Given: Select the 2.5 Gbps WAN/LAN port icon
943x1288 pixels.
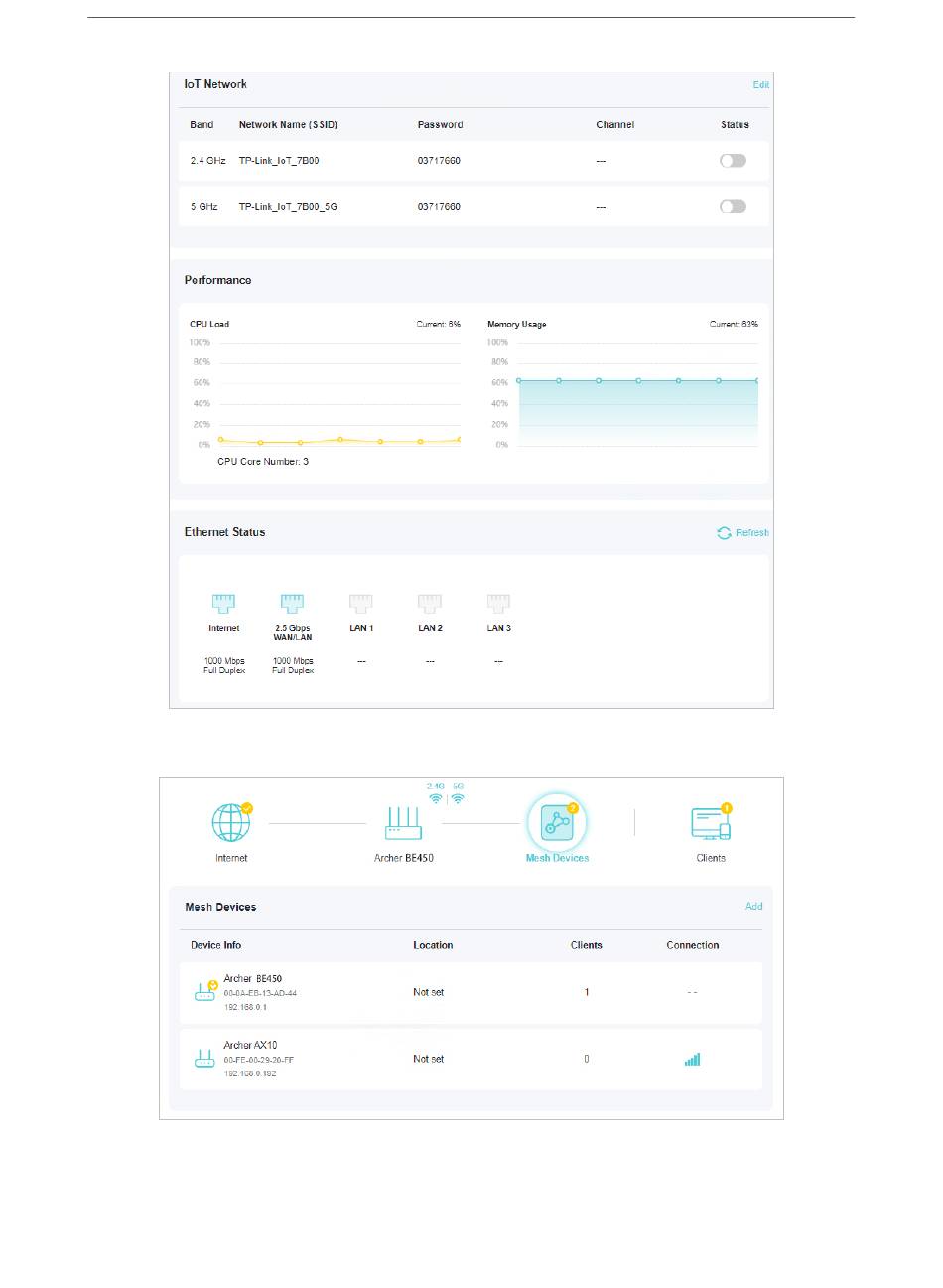Looking at the screenshot, I should pos(292,604).
